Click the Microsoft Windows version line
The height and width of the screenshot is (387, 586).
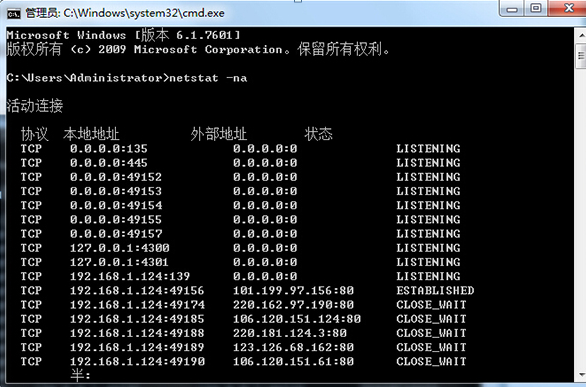(x=123, y=35)
